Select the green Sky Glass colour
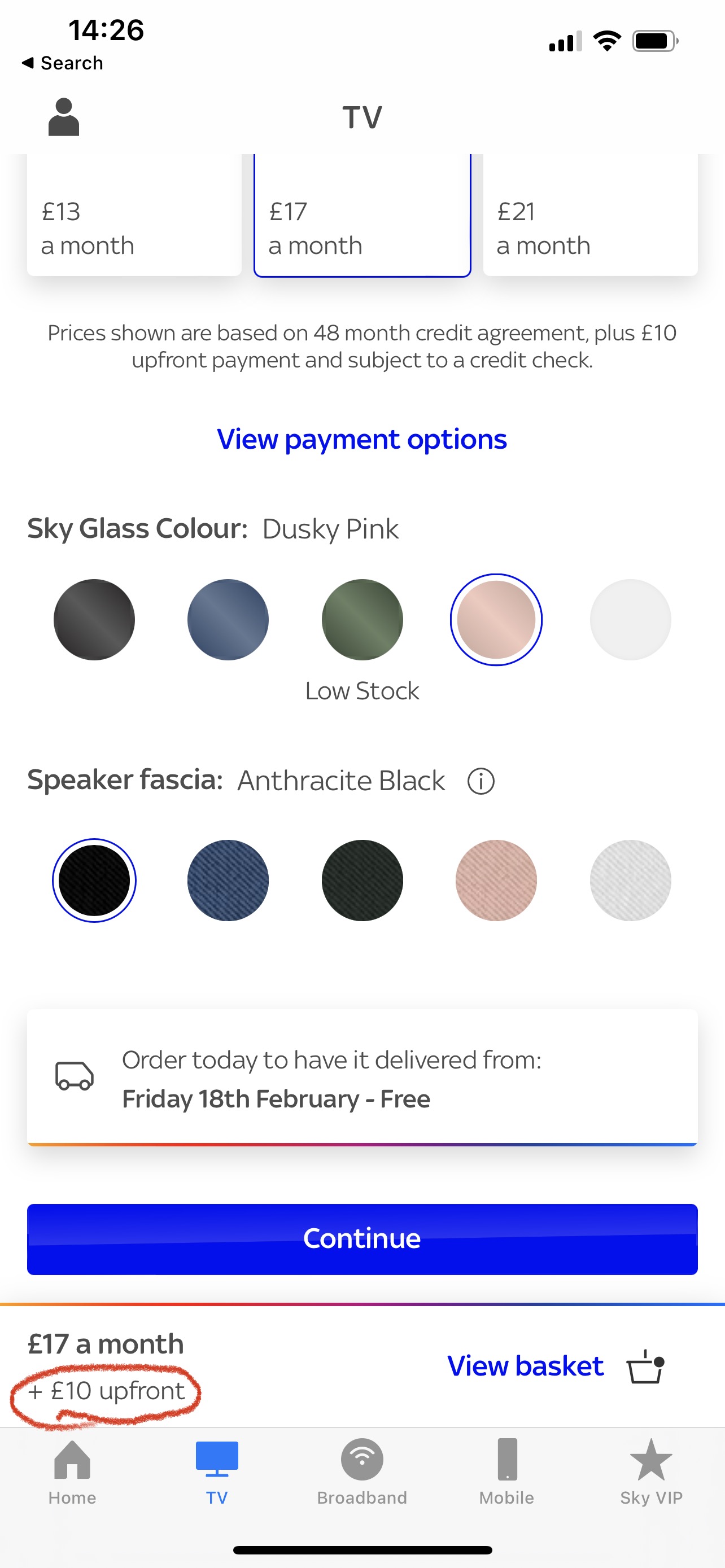Image resolution: width=725 pixels, height=1568 pixels. (362, 620)
